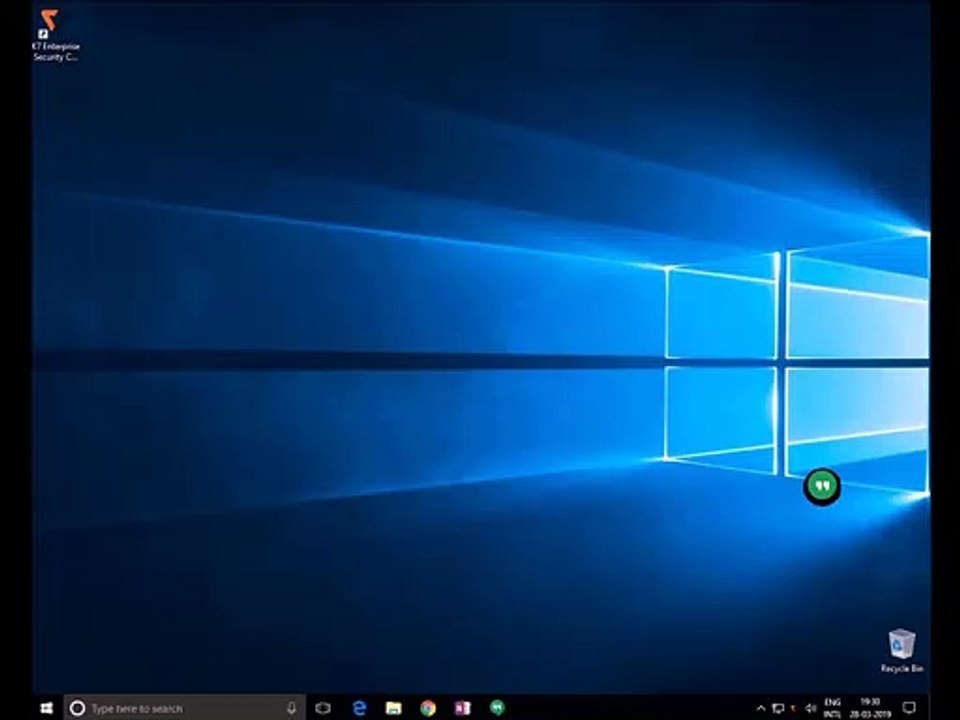Focus the 'Type here to search' box
This screenshot has height=720, width=960.
[x=184, y=708]
